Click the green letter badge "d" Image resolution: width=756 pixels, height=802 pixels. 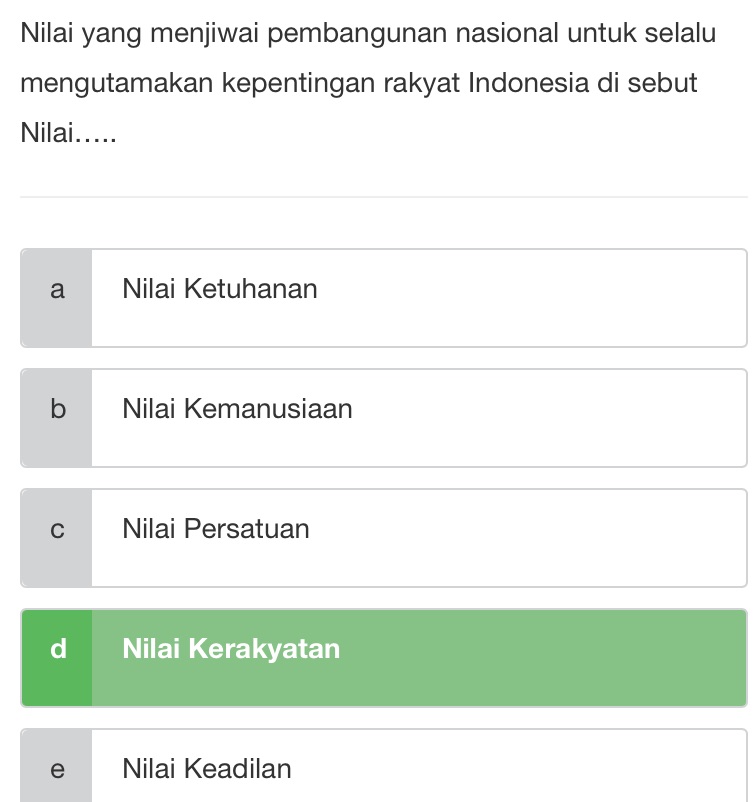point(57,649)
